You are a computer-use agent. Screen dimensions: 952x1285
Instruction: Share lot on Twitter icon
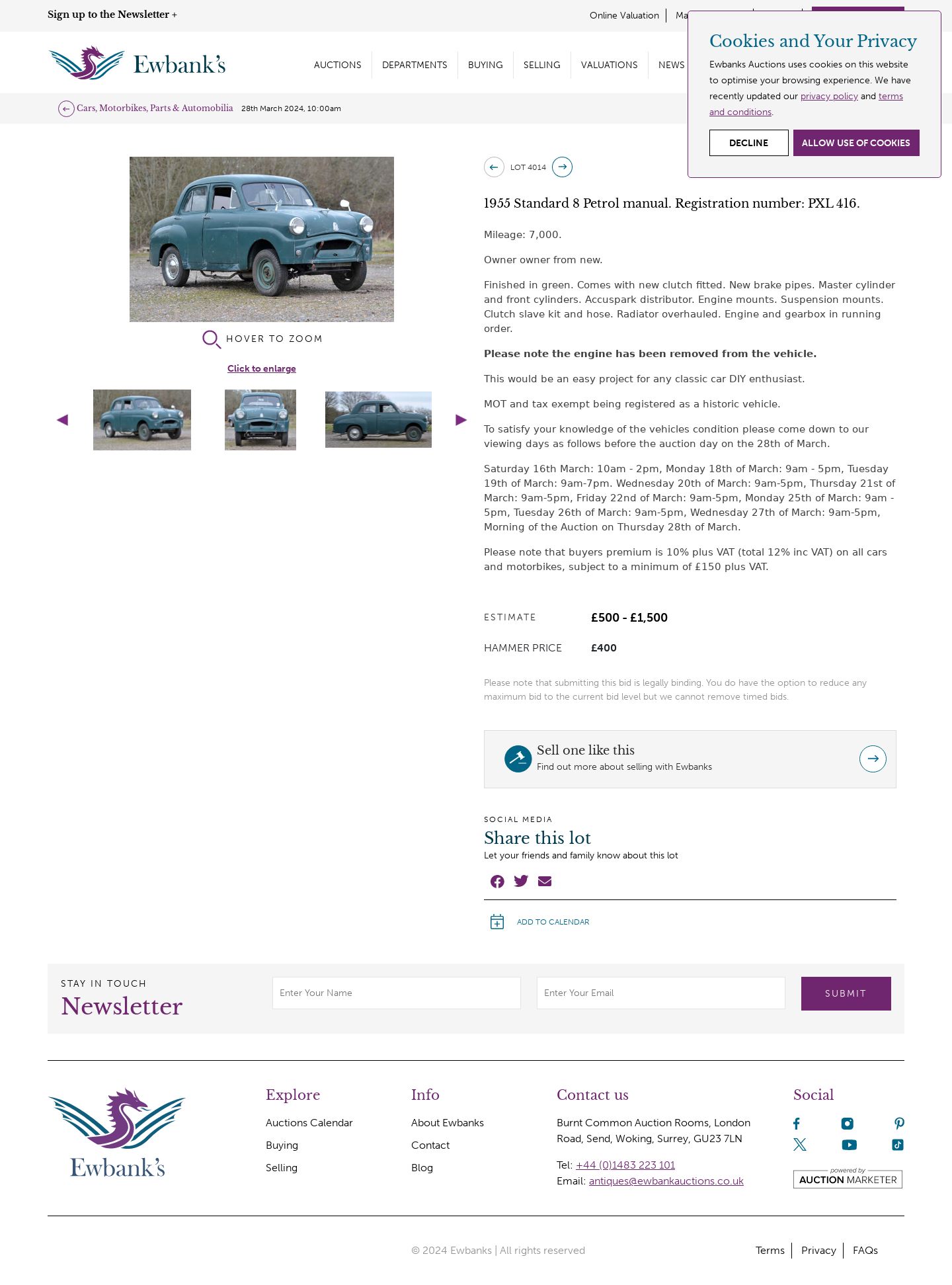pos(521,881)
